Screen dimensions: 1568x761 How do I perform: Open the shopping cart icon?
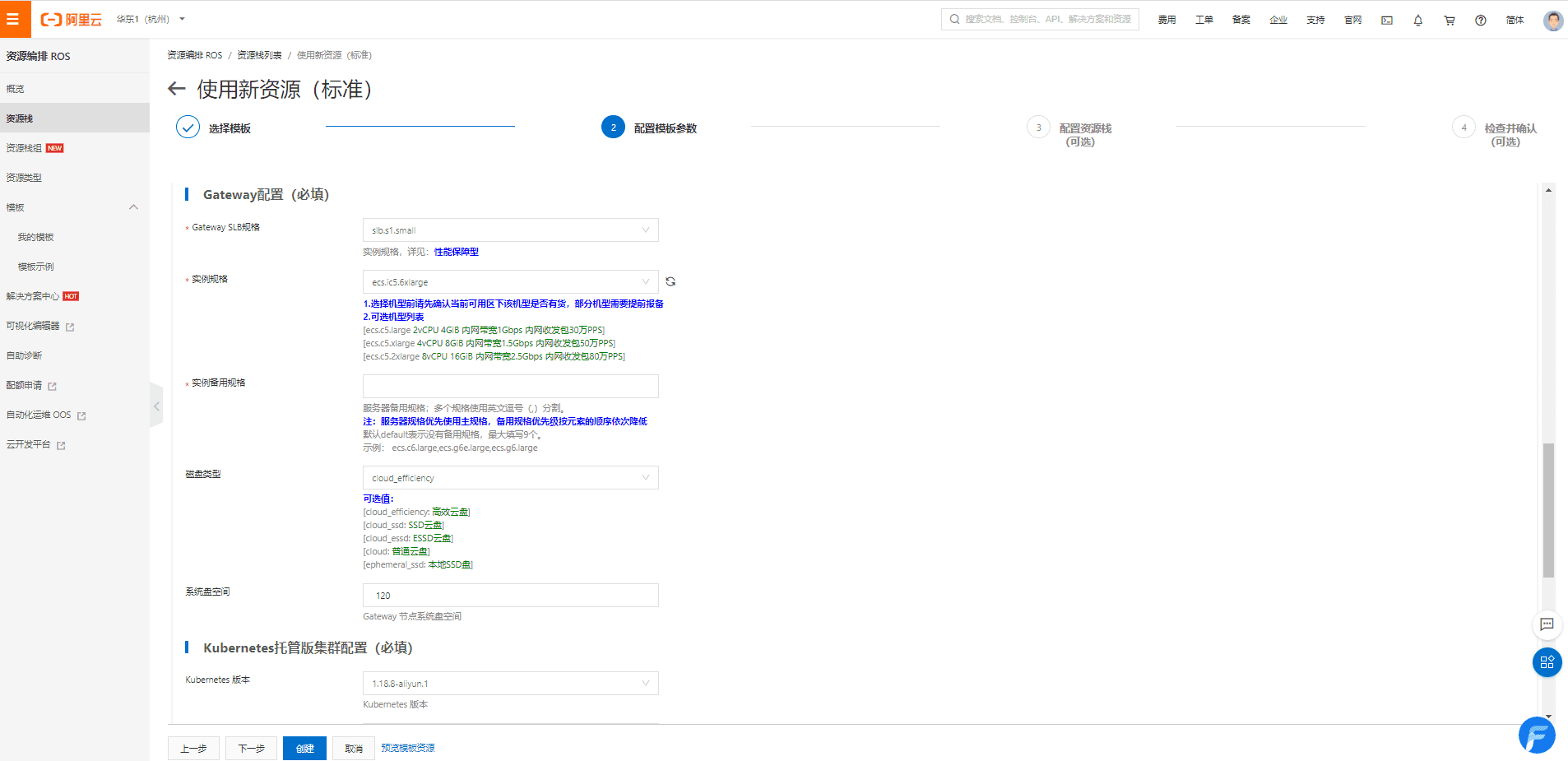[x=1450, y=20]
